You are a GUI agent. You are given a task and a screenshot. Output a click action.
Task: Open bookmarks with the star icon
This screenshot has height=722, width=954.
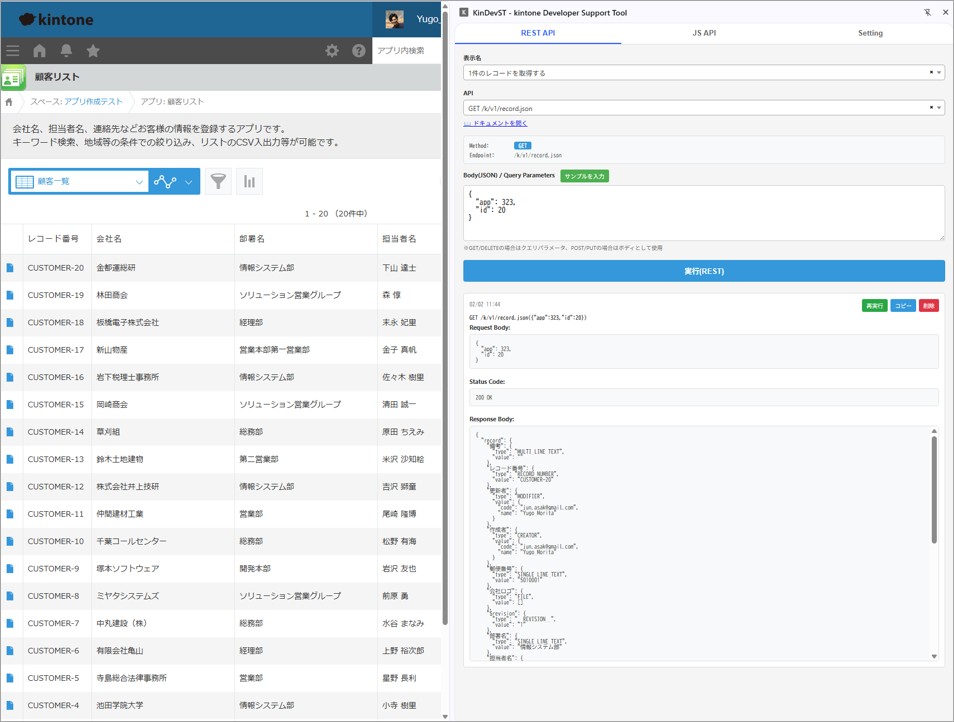[93, 51]
